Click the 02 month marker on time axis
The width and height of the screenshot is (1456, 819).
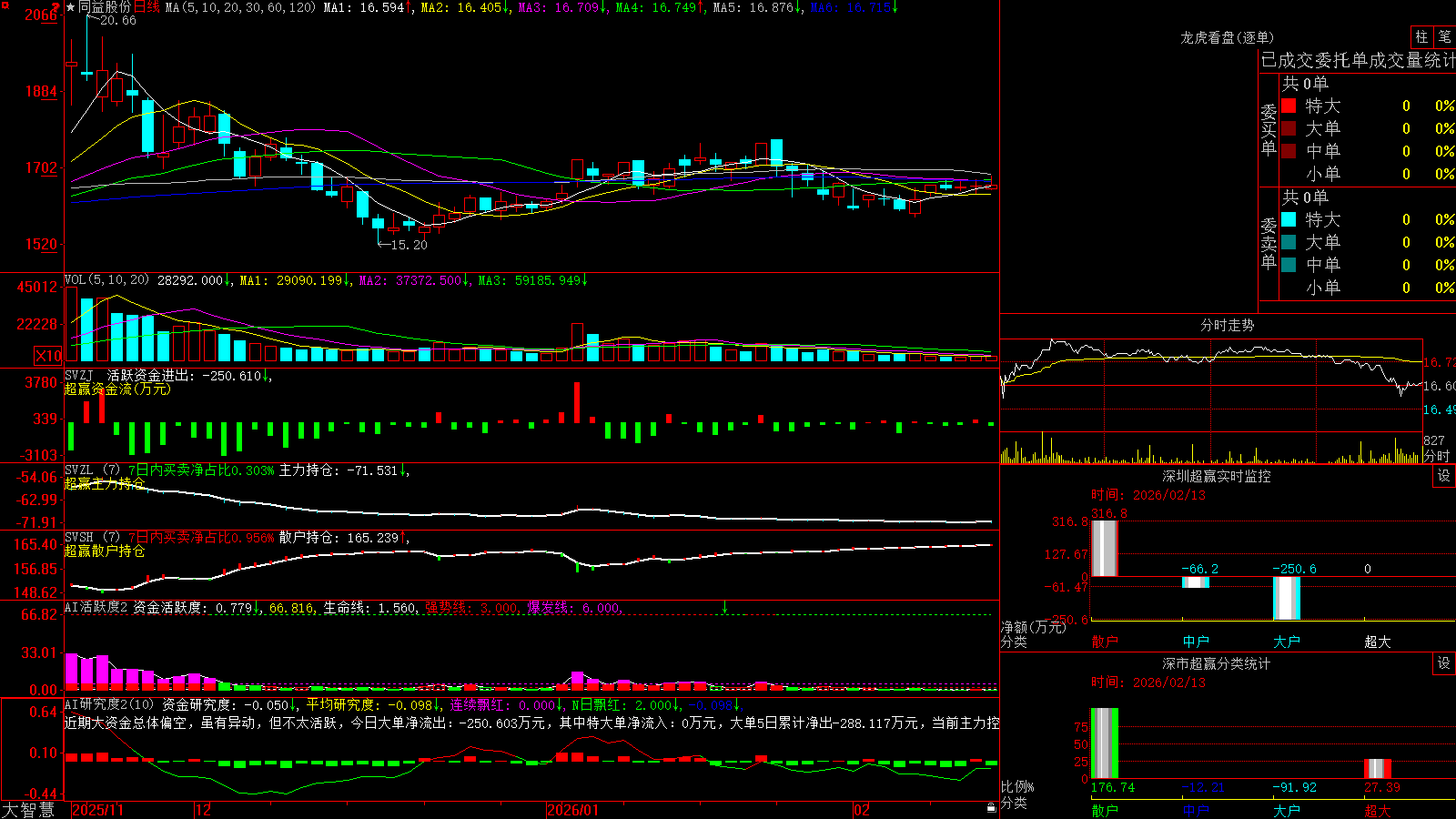862,810
